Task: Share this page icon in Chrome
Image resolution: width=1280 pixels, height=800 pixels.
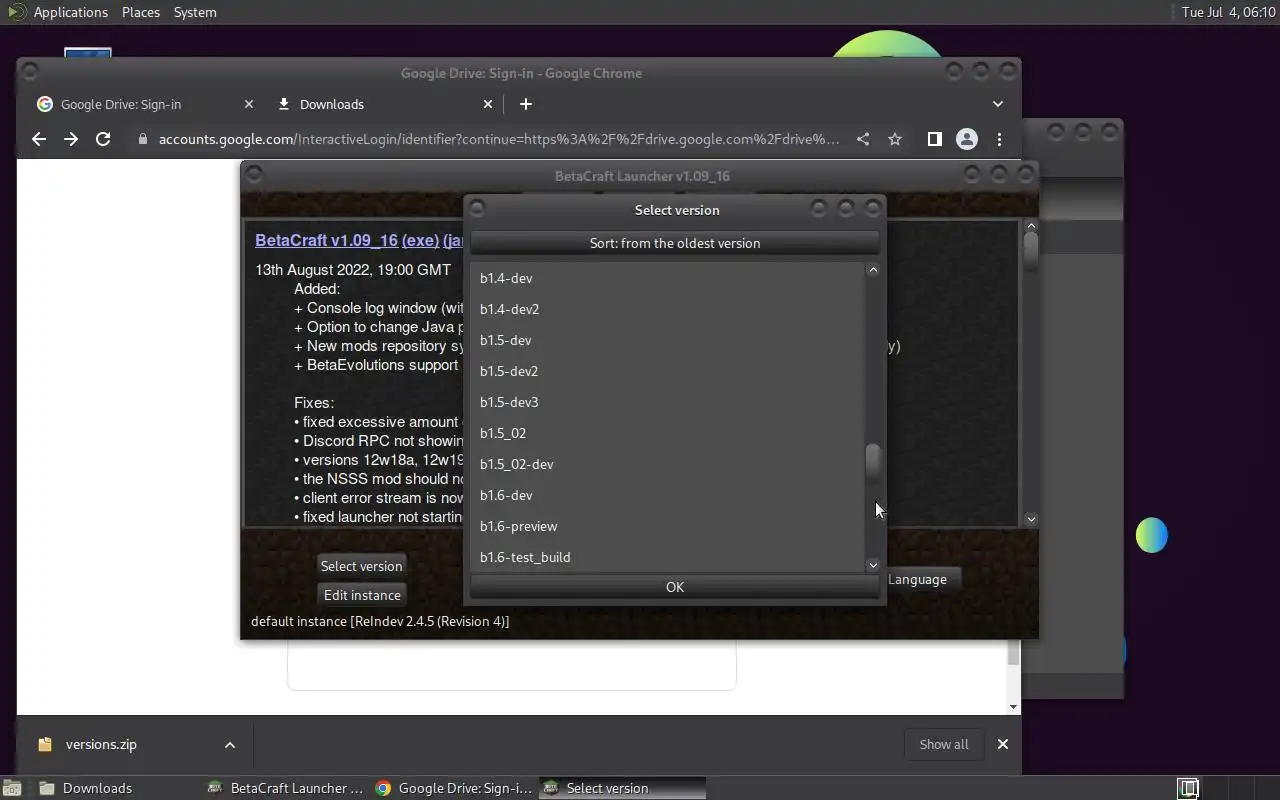Action: tap(863, 139)
